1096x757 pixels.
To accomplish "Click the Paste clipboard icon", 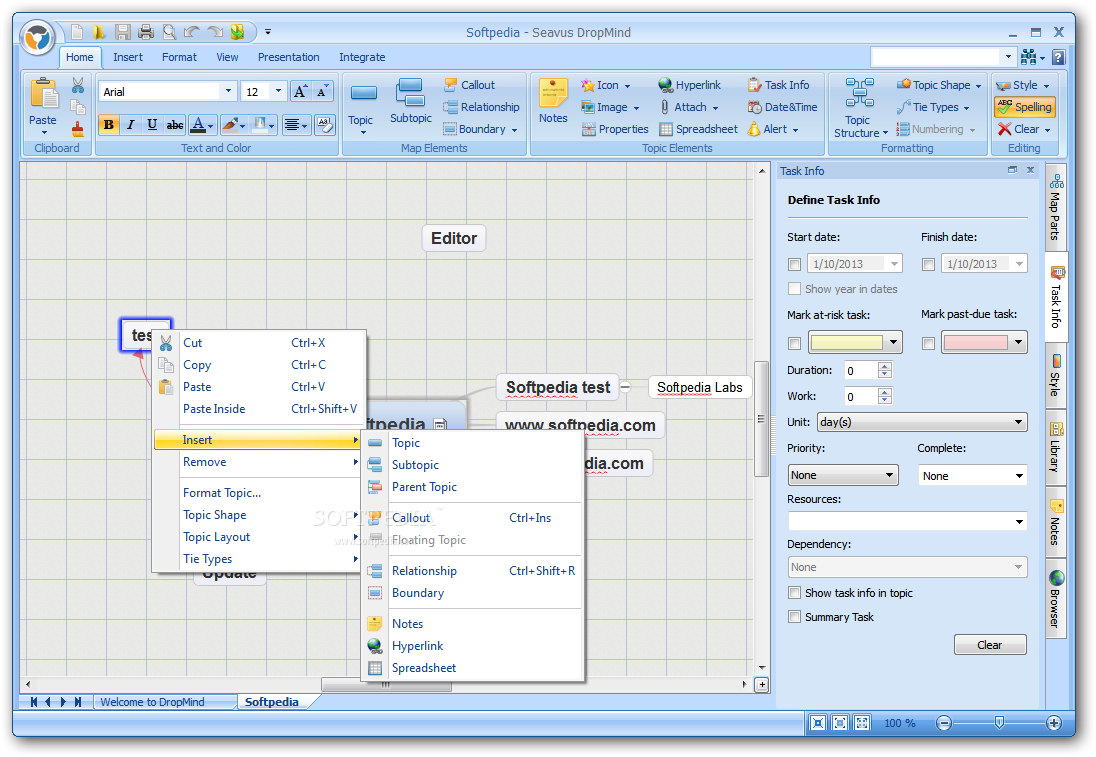I will coord(43,94).
